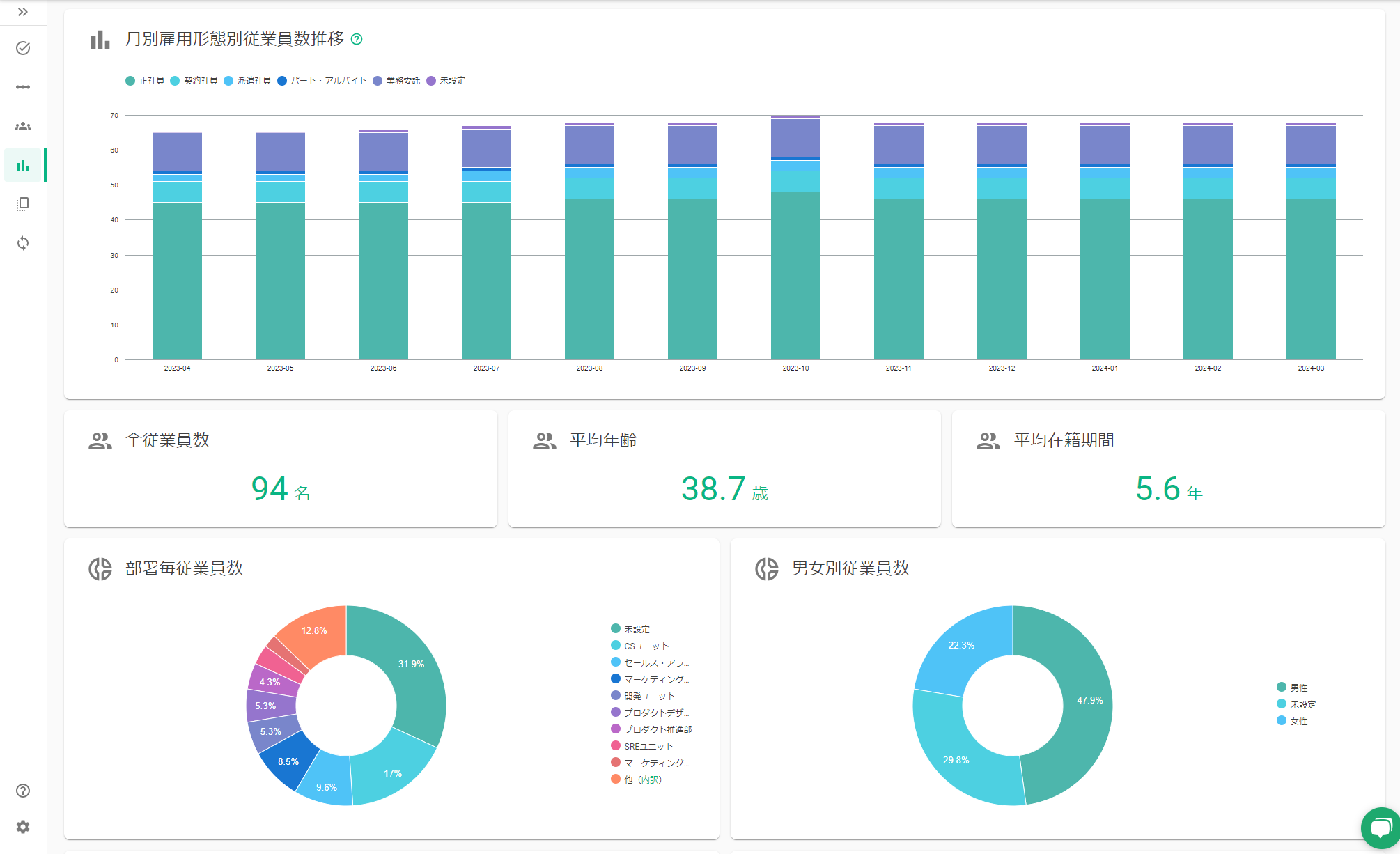
Task: Click the 男女別従業員数 card title
Action: (x=850, y=568)
